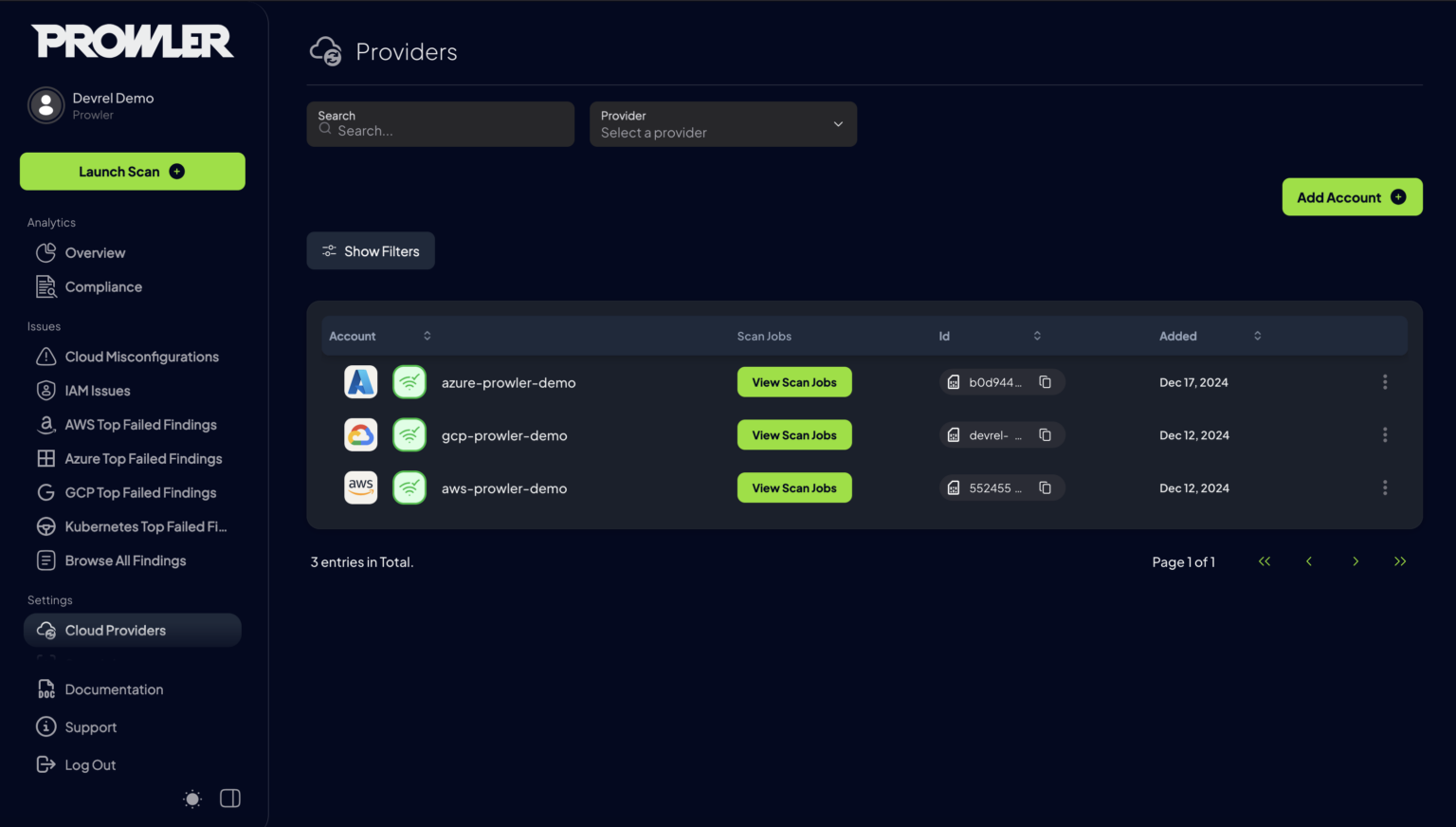Click the gcp-prowler-demo connection status icon
The width and height of the screenshot is (1456, 827).
click(x=409, y=435)
